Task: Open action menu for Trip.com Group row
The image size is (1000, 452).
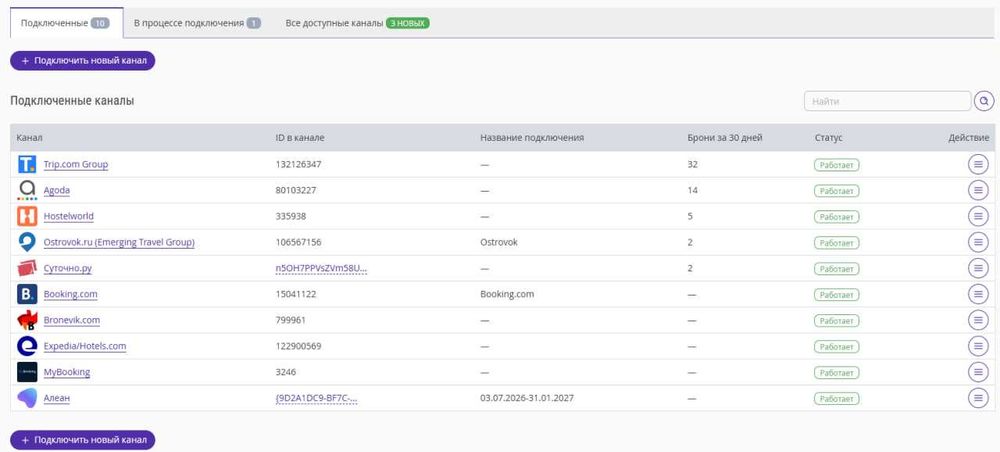Action: click(978, 164)
